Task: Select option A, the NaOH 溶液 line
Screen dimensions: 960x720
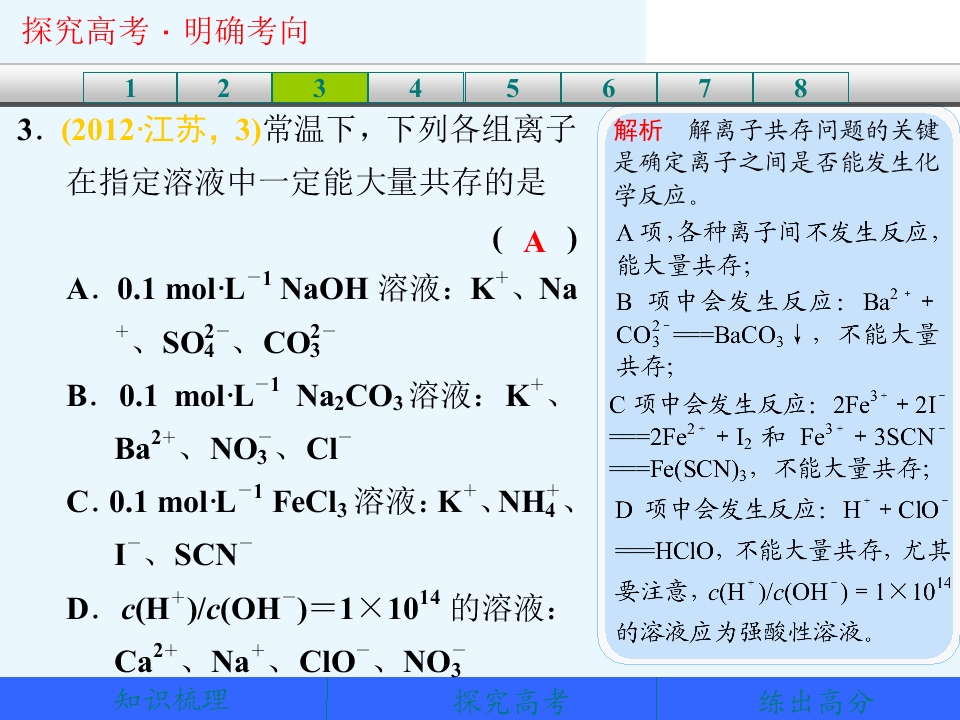Action: point(321,288)
